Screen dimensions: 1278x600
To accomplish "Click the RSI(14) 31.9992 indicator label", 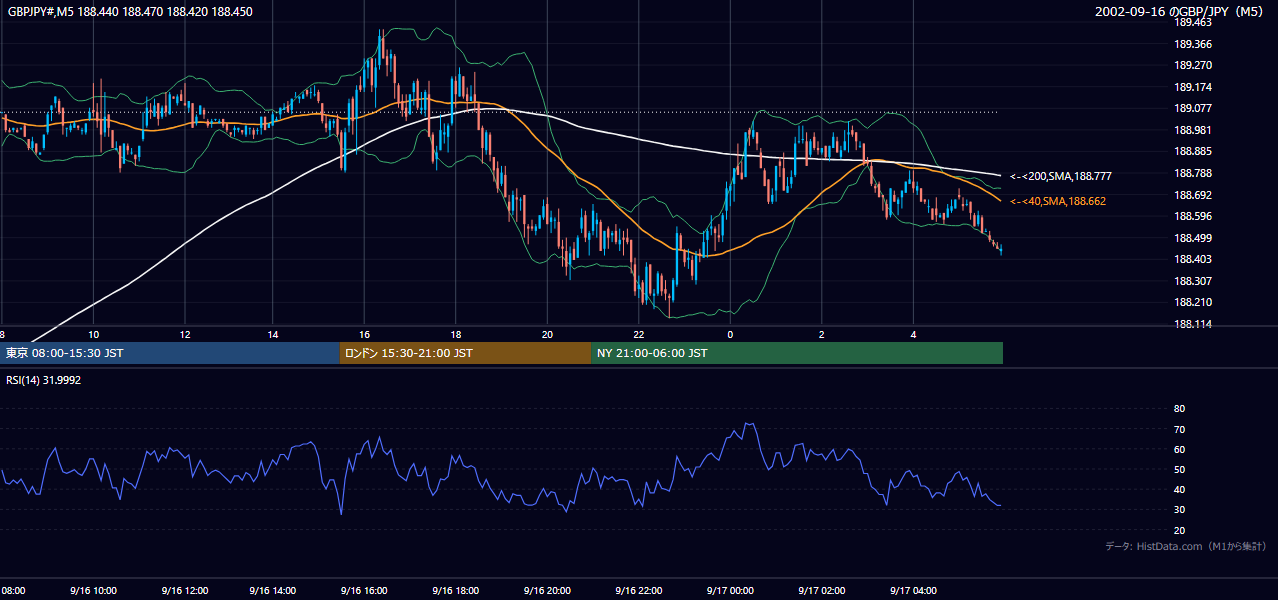I will point(44,380).
